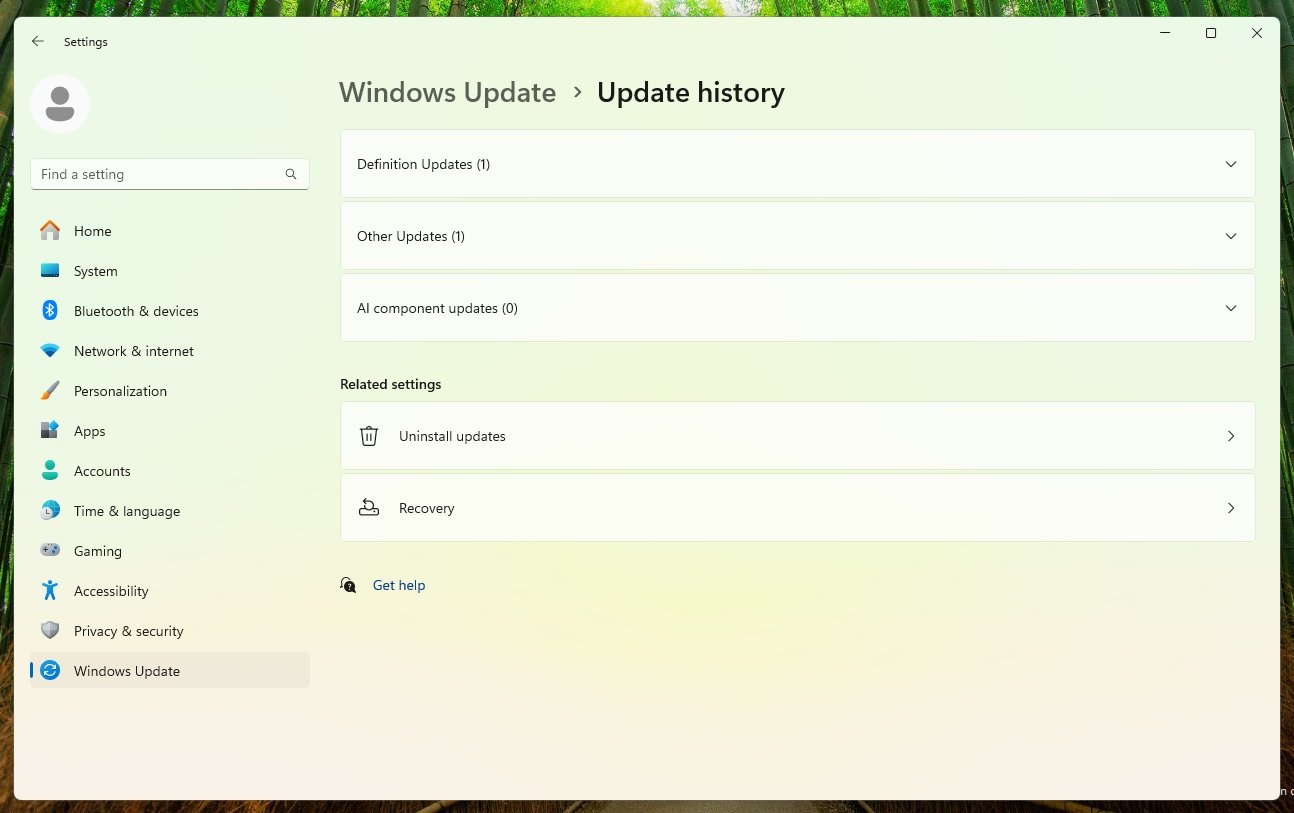Click the Get help link
Viewport: 1294px width, 813px height.
(x=399, y=585)
